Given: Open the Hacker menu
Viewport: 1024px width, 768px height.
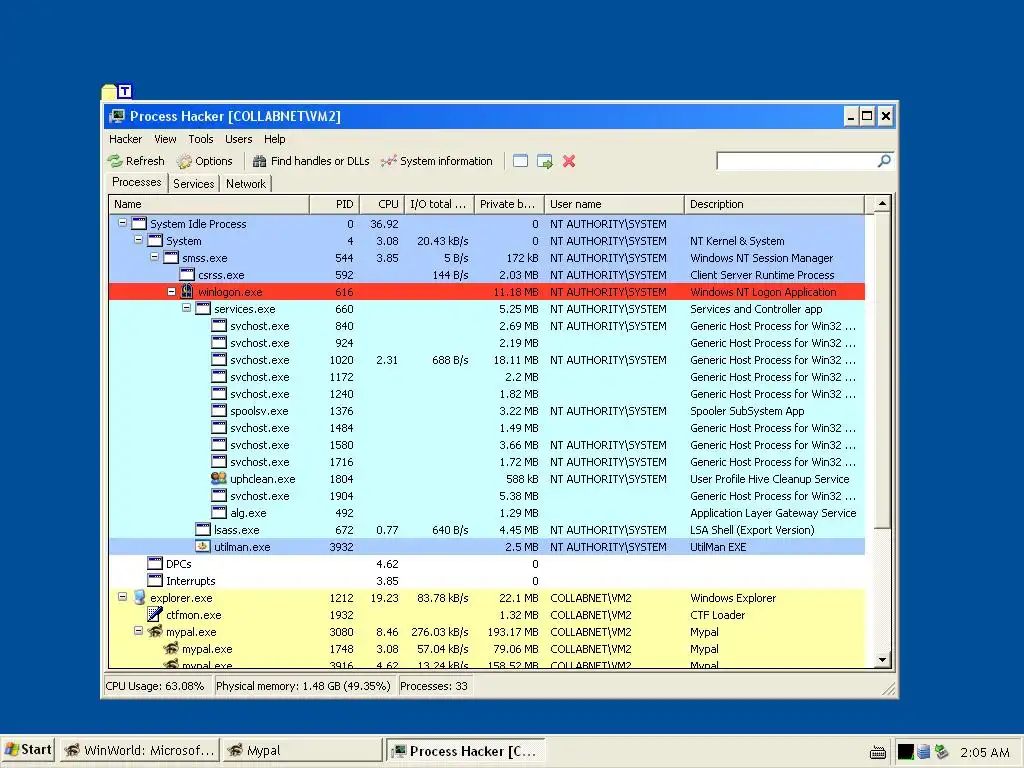Looking at the screenshot, I should [125, 139].
